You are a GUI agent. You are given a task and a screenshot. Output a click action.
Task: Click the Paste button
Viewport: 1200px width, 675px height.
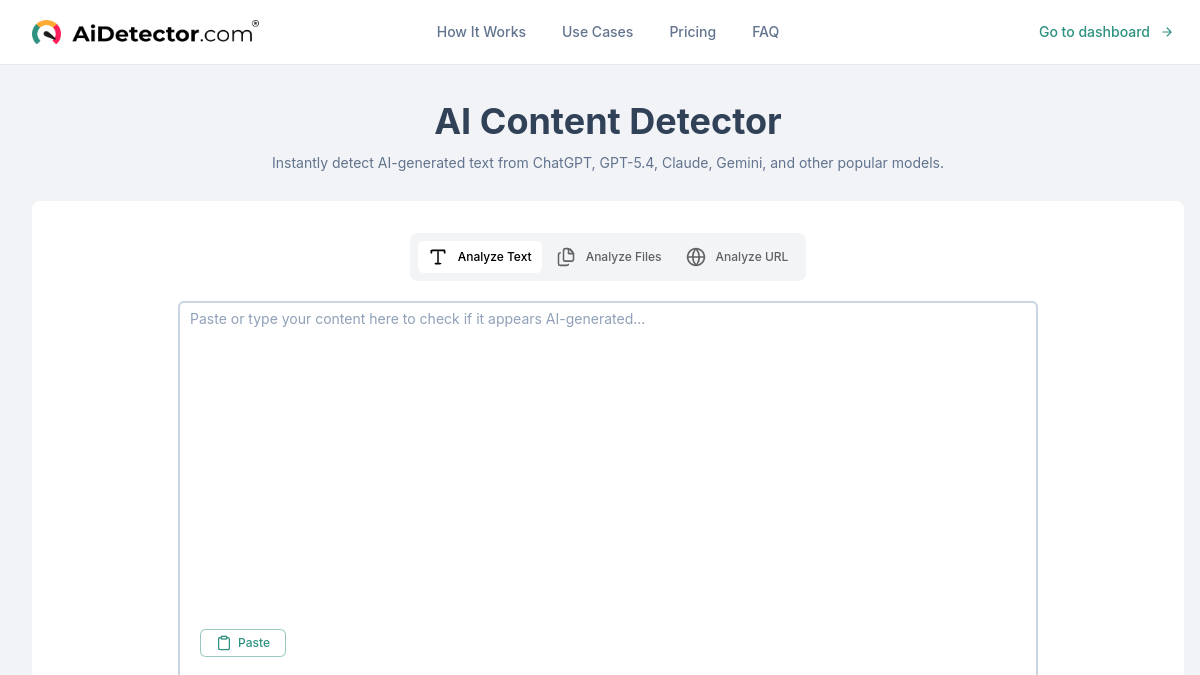[x=243, y=643]
